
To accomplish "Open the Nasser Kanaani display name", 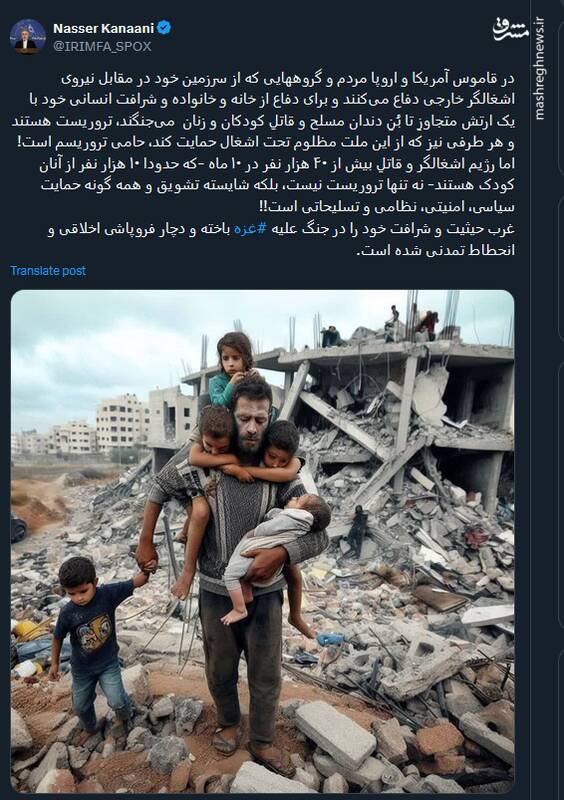I will (103, 28).
